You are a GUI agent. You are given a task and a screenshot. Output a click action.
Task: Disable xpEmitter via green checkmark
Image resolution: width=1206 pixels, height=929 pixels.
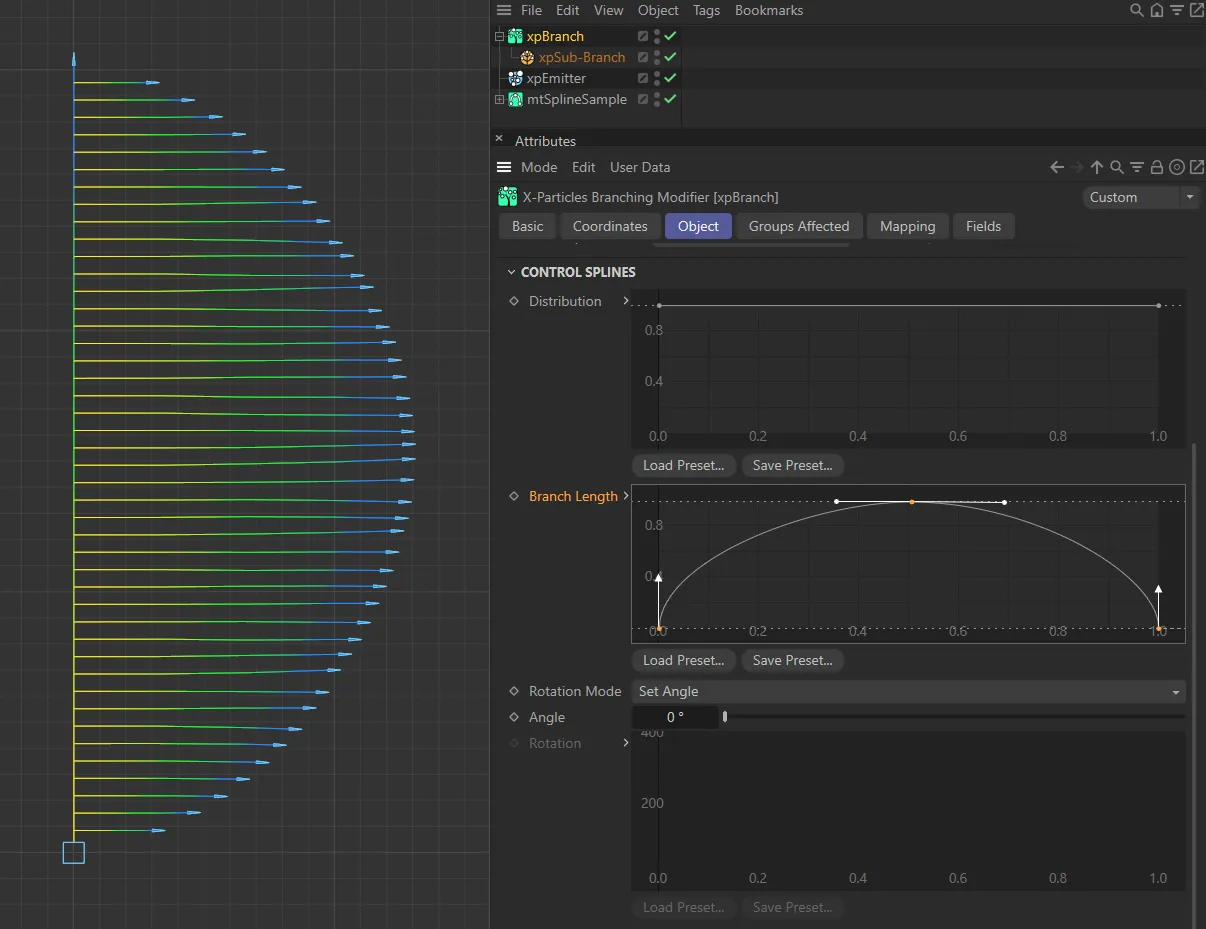[671, 78]
